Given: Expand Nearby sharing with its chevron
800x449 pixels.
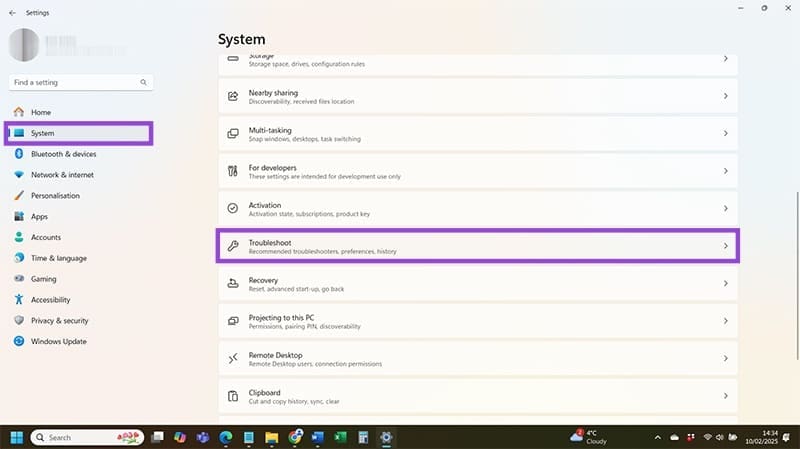Looking at the screenshot, I should coord(726,96).
